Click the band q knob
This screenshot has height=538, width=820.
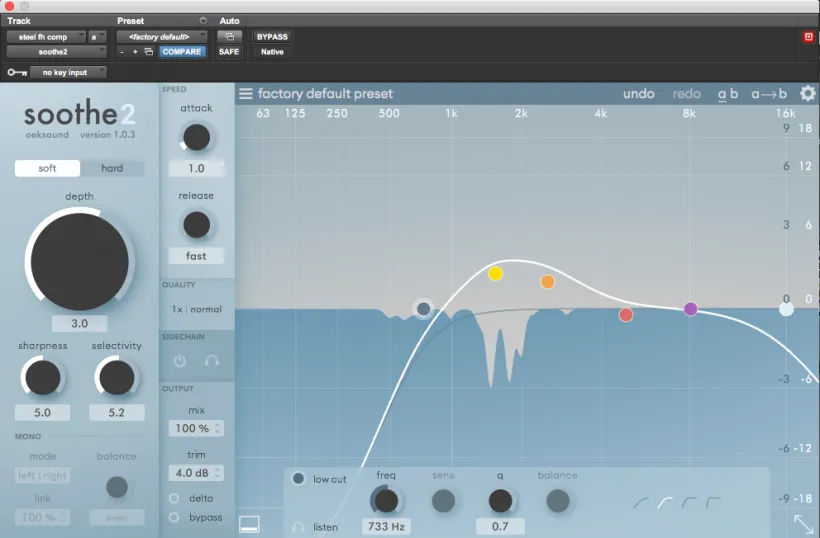(x=500, y=501)
